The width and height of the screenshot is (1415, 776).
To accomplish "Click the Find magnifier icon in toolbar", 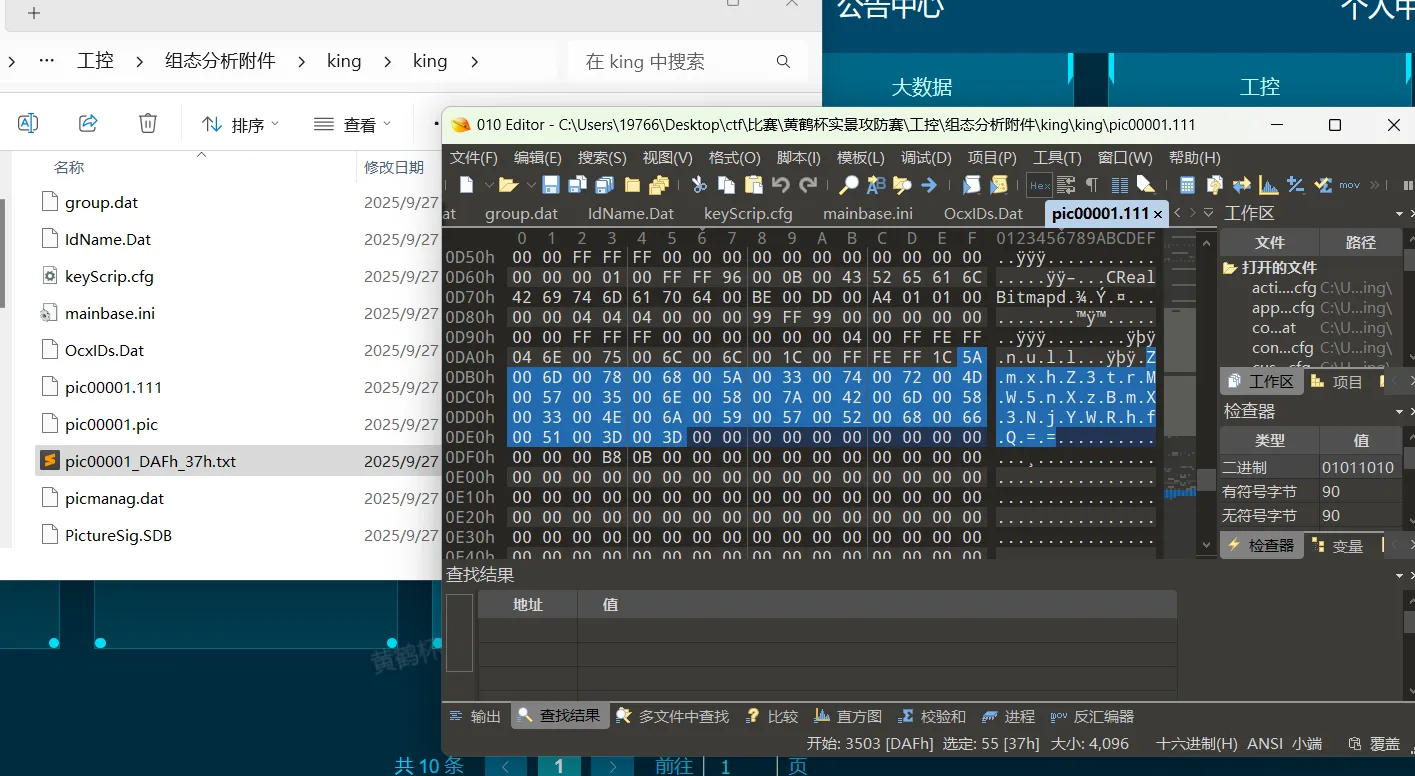I will point(848,185).
